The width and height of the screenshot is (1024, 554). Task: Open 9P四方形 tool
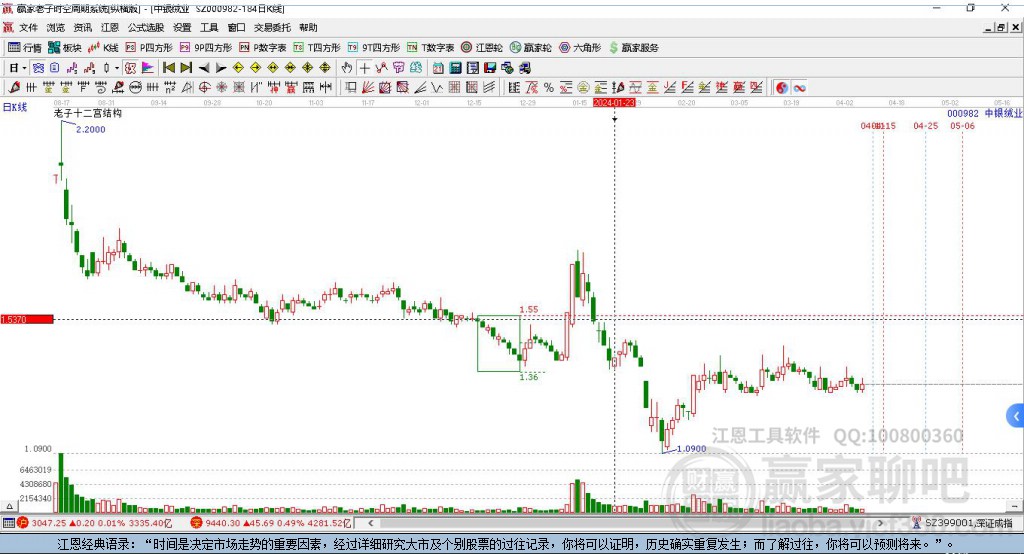tap(206, 48)
